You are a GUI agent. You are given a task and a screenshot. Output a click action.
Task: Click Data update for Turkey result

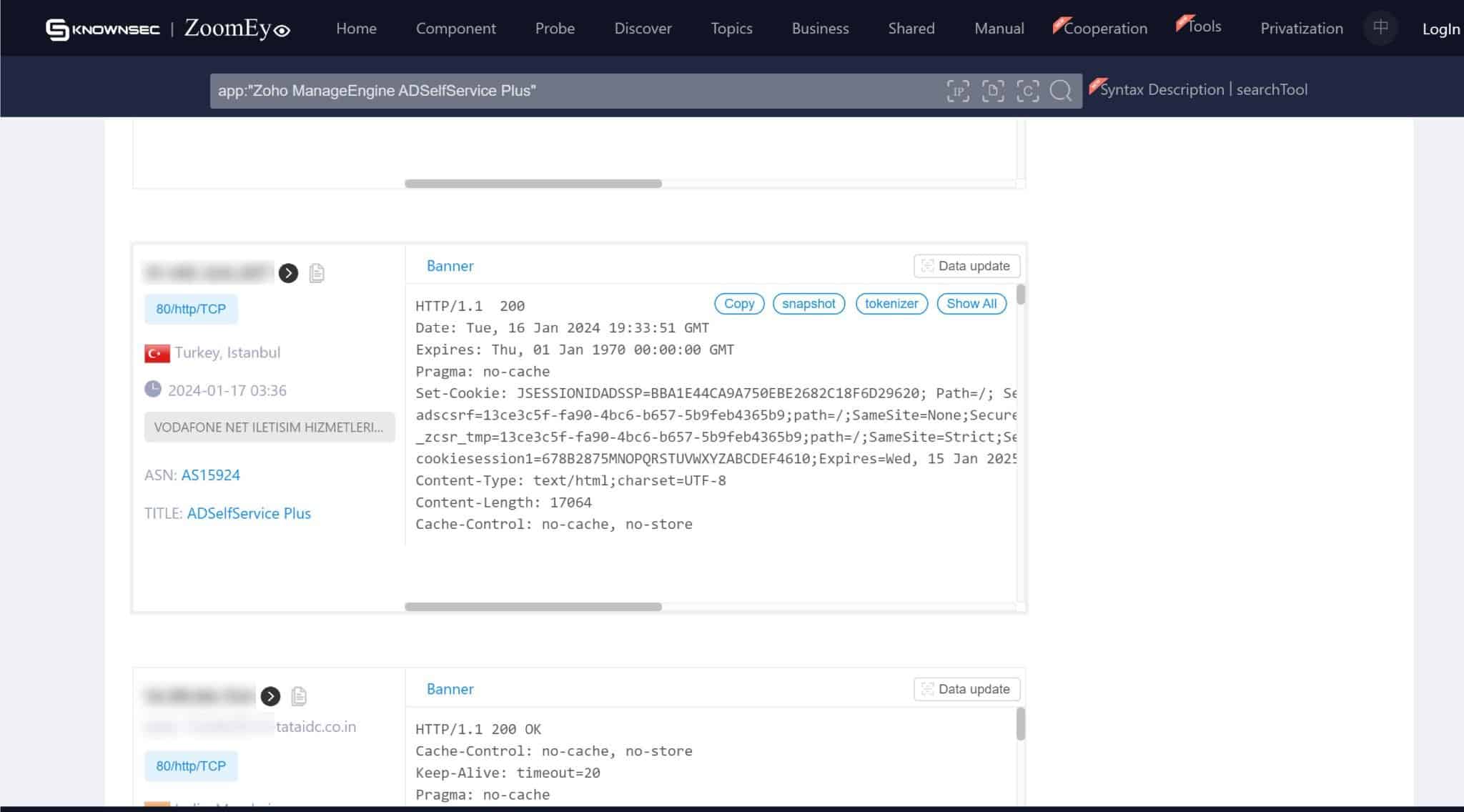coord(966,266)
